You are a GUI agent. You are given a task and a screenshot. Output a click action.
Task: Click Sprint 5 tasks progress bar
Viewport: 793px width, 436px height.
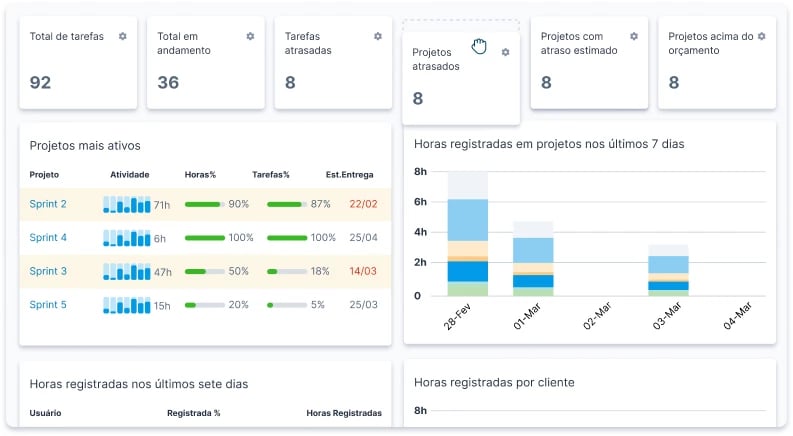(286, 305)
